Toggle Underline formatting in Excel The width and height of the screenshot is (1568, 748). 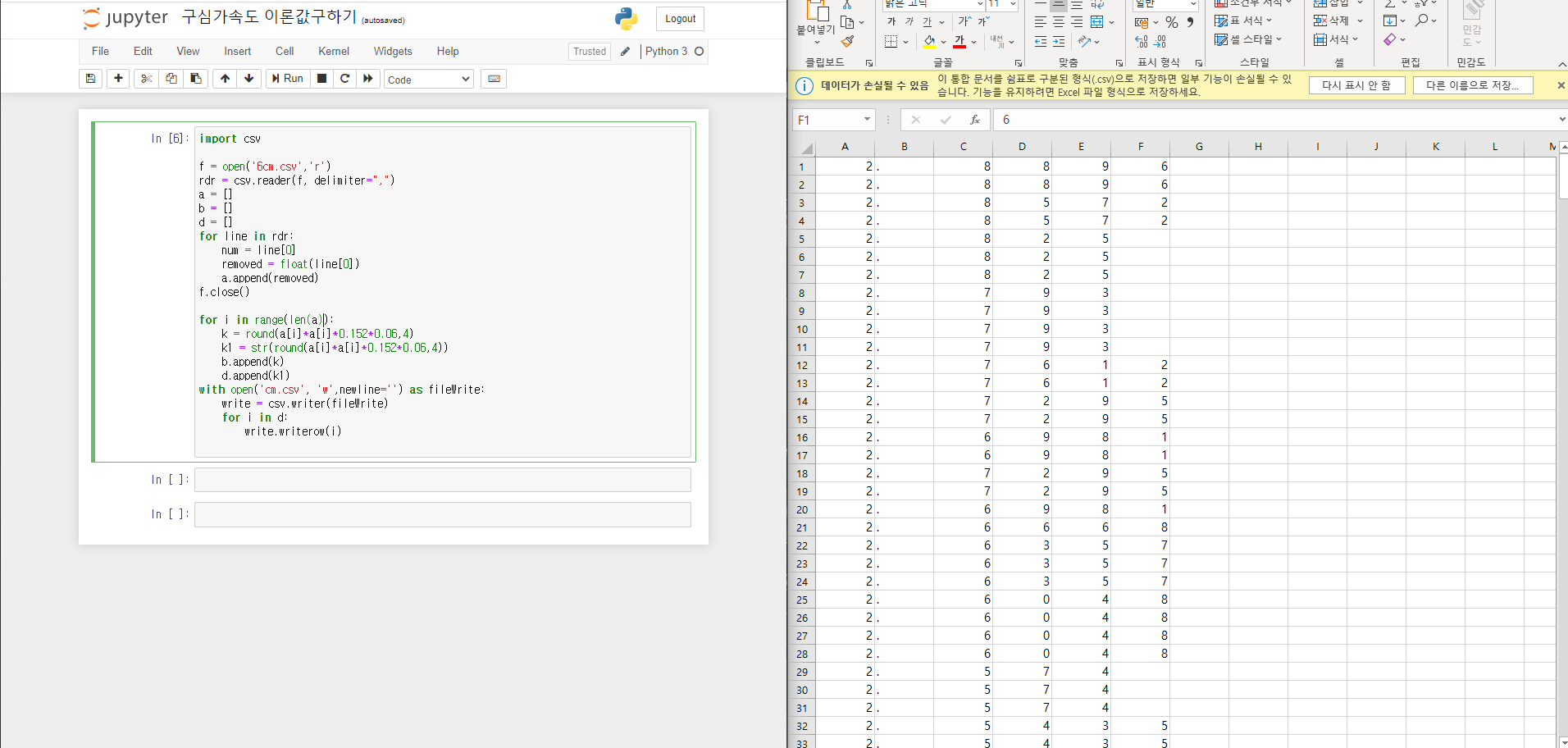click(928, 21)
